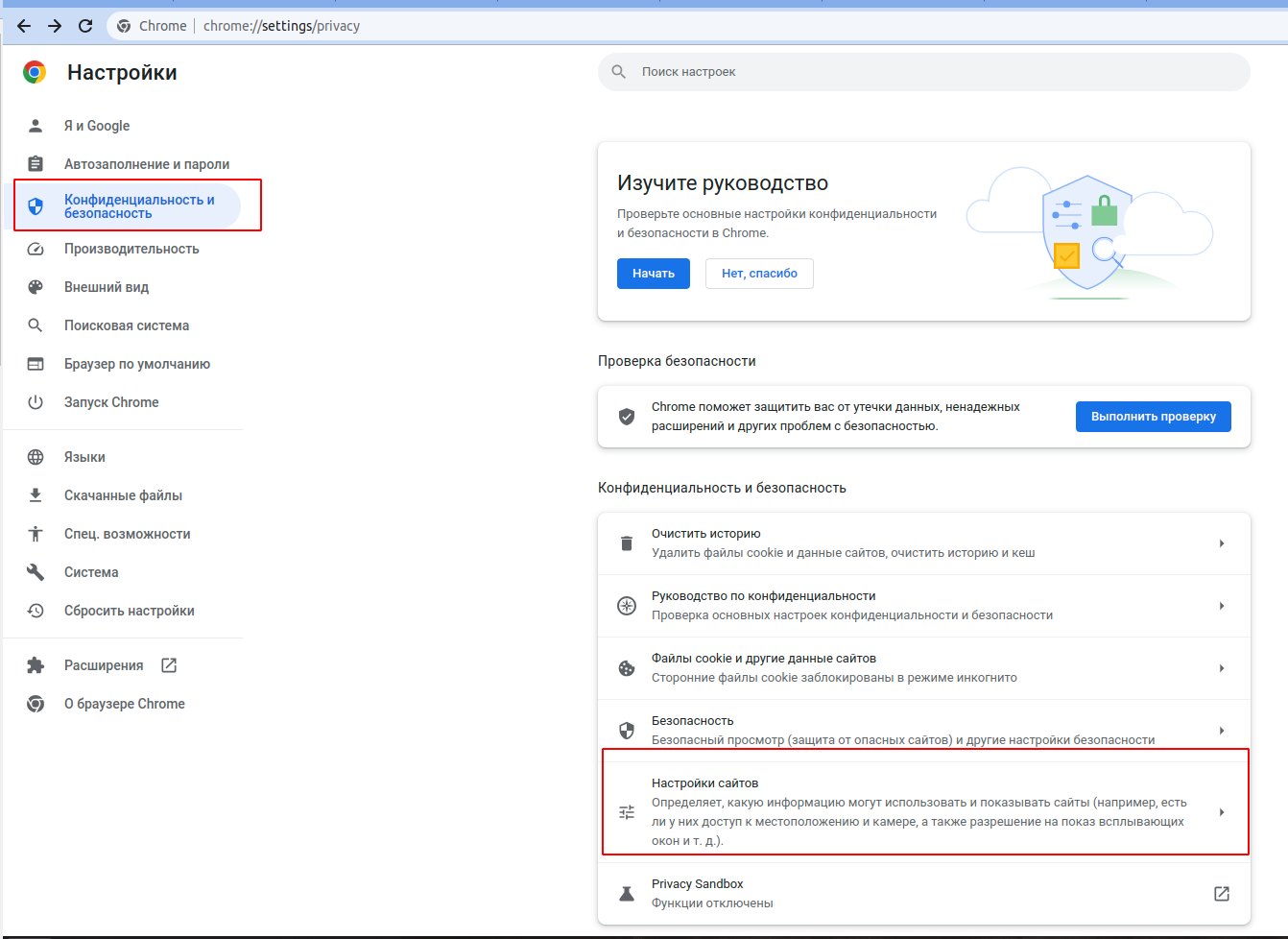Expand Настройки сайтов with its arrow
The image size is (1288, 939).
click(1222, 812)
